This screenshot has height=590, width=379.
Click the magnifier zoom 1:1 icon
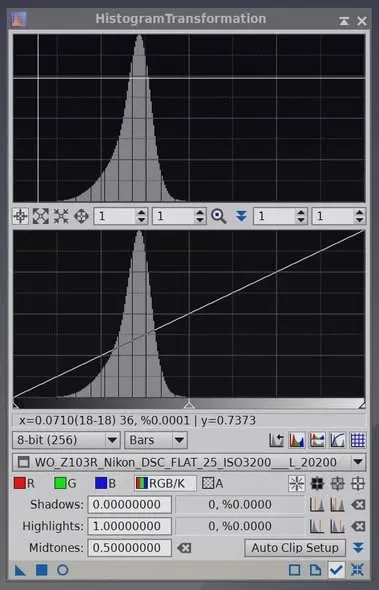tap(219, 216)
